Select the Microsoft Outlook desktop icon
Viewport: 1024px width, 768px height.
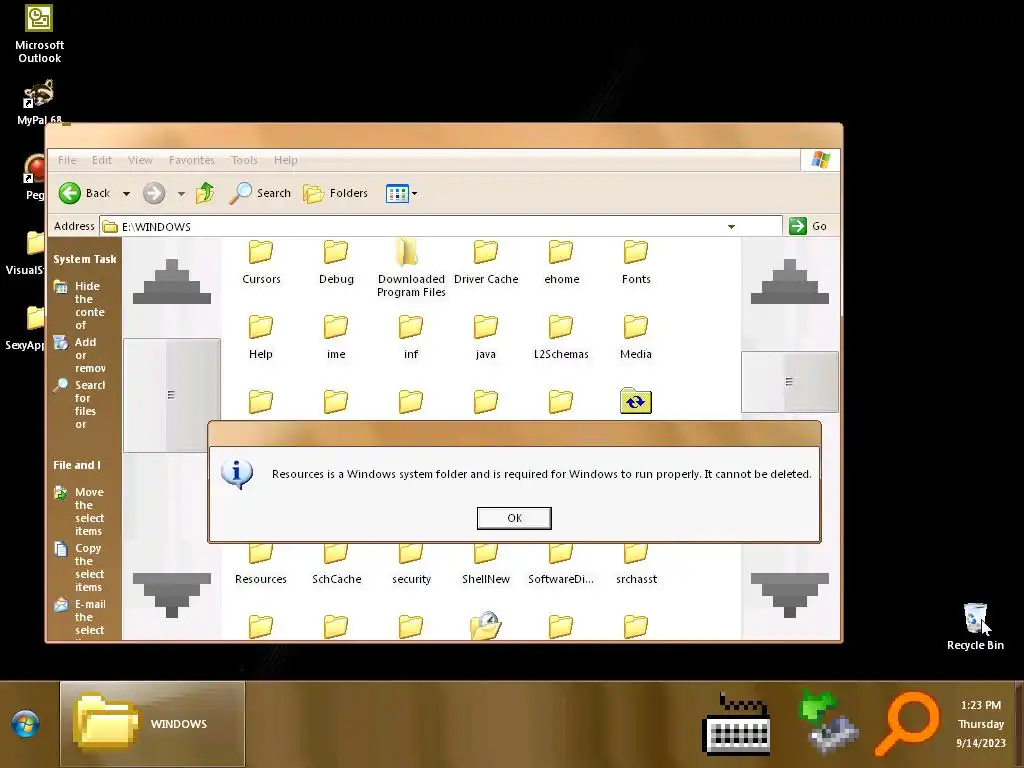click(x=39, y=34)
